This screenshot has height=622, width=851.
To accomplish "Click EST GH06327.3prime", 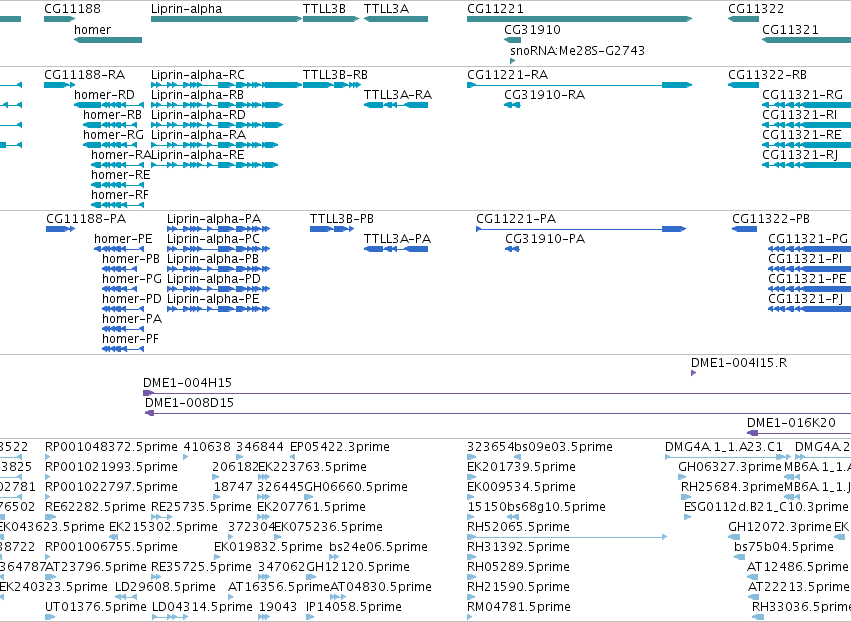I will click(x=730, y=467).
